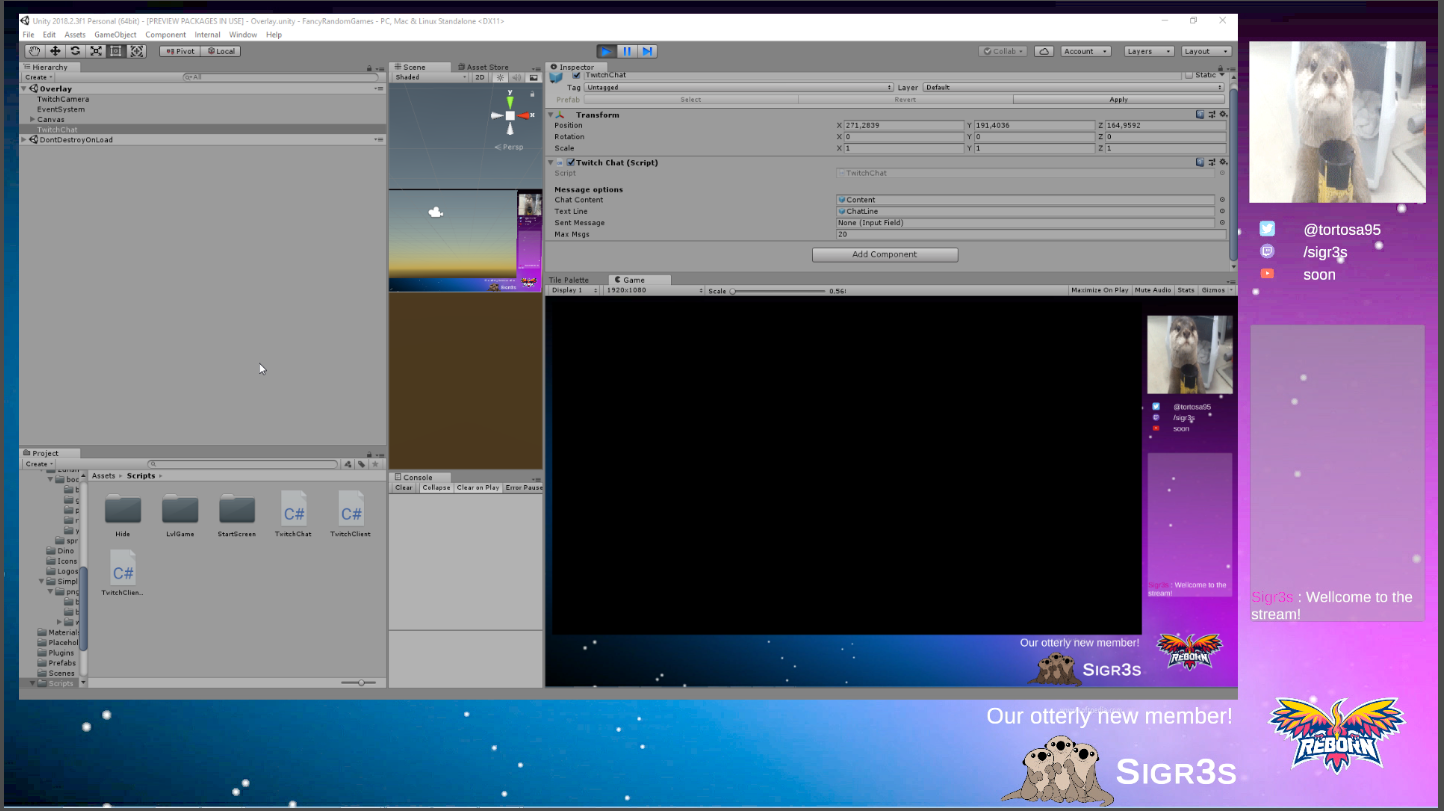Select the TwitchClient C# script asset
The height and width of the screenshot is (811, 1444).
(351, 514)
